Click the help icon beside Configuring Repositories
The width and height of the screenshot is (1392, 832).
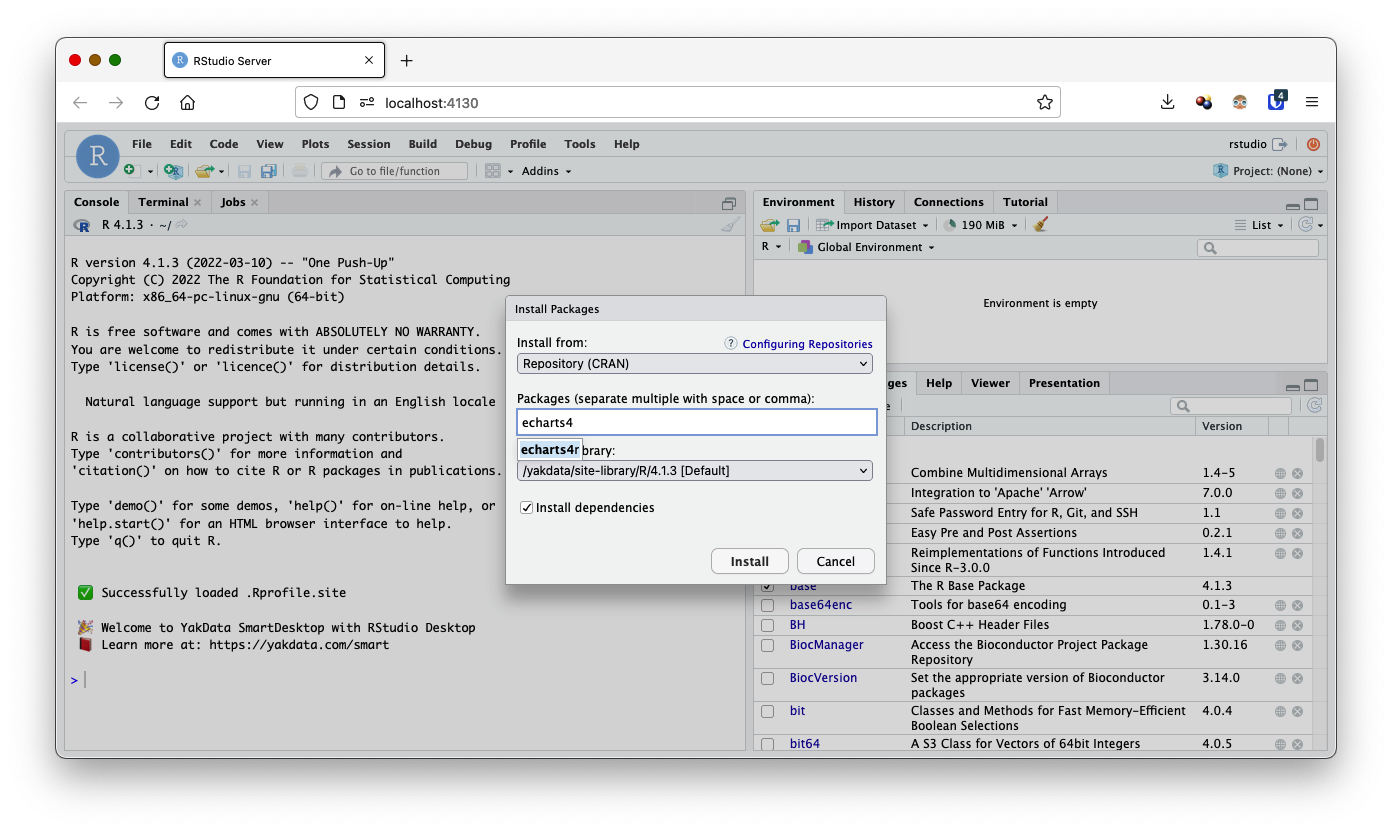731,343
